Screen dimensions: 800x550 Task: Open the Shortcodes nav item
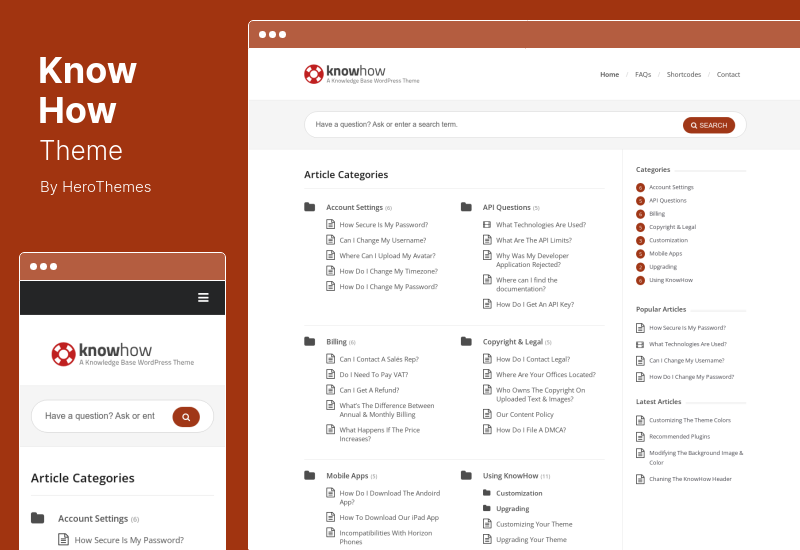(x=684, y=74)
